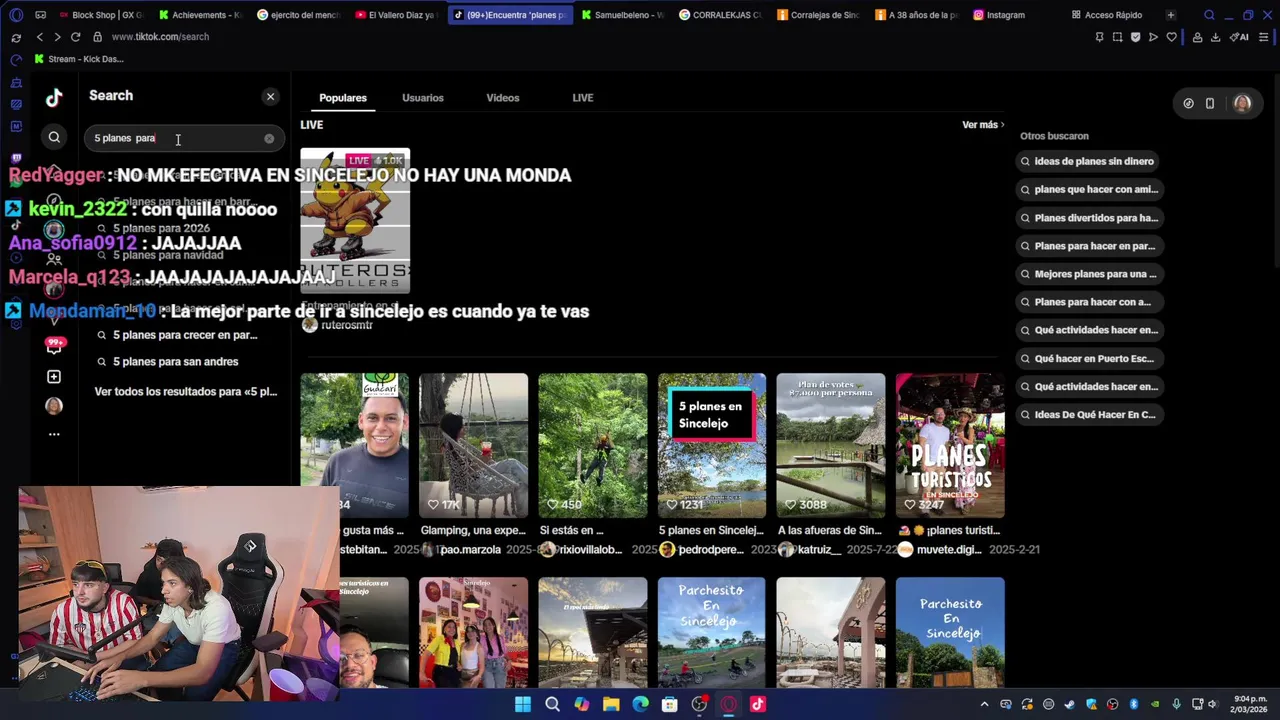This screenshot has height=720, width=1280.
Task: Open the Stream - Kick Das bookmark
Action: click(79, 59)
